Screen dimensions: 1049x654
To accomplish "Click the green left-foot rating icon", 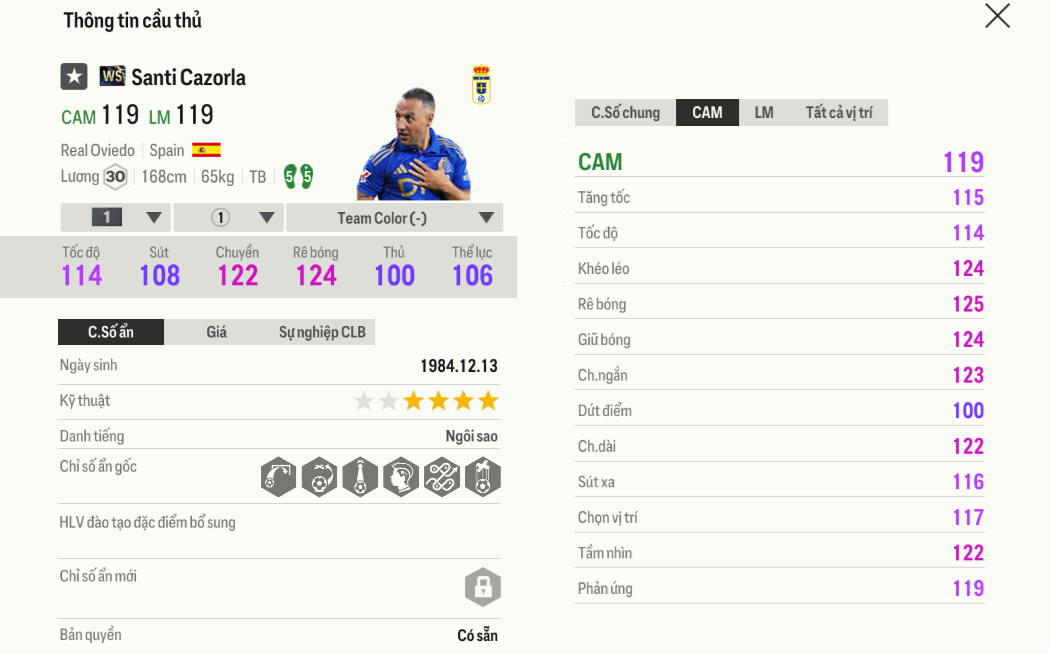I will [x=289, y=175].
